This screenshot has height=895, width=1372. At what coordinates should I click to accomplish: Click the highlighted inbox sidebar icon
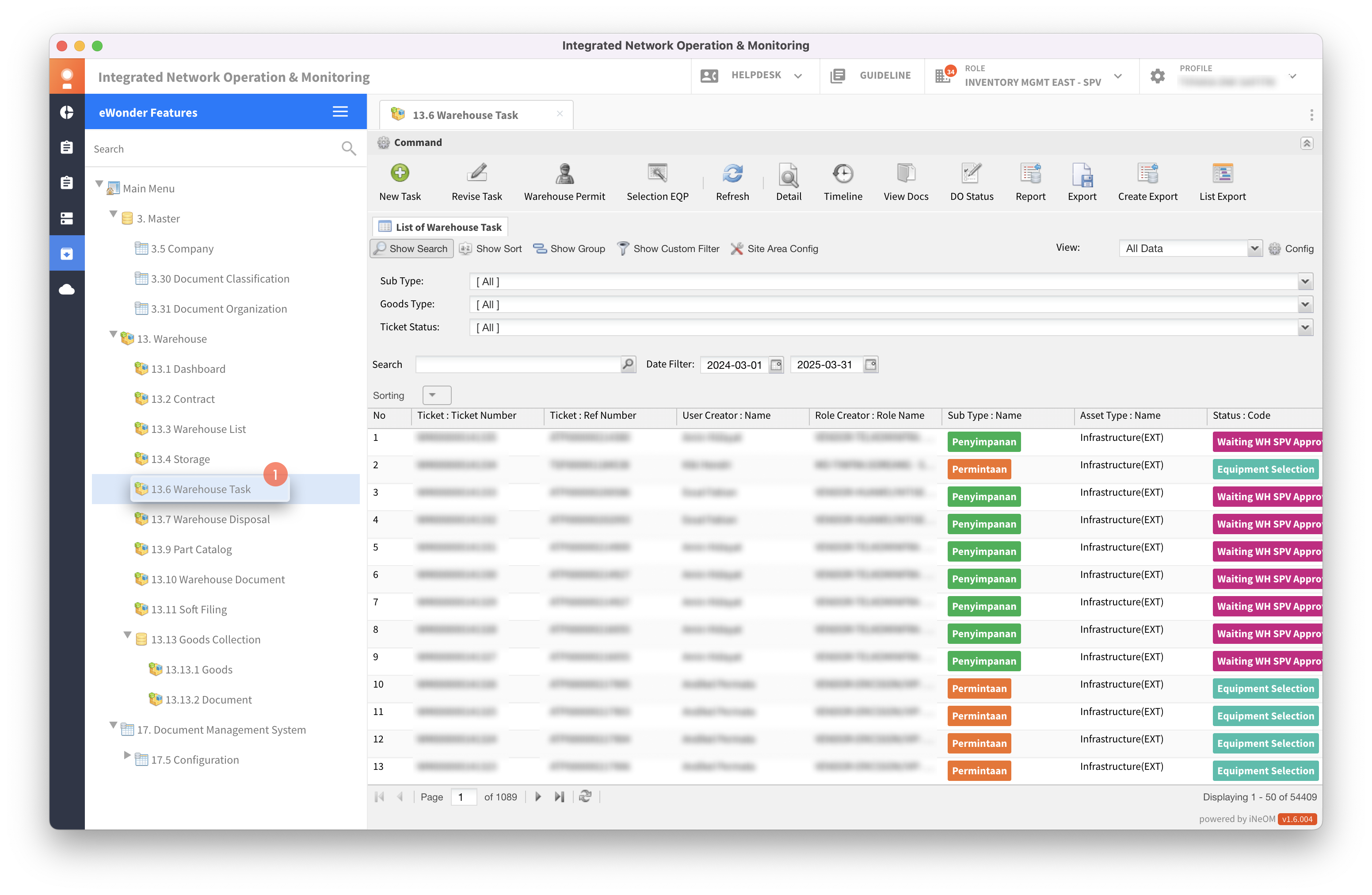point(67,253)
